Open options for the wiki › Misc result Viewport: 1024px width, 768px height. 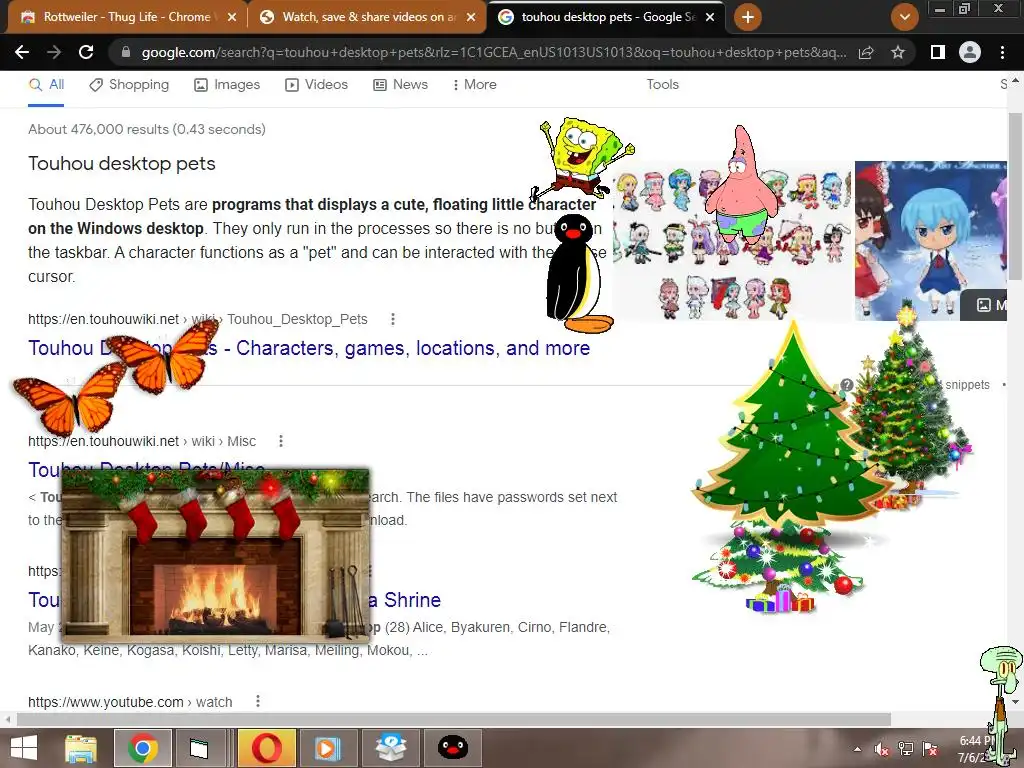pos(281,441)
